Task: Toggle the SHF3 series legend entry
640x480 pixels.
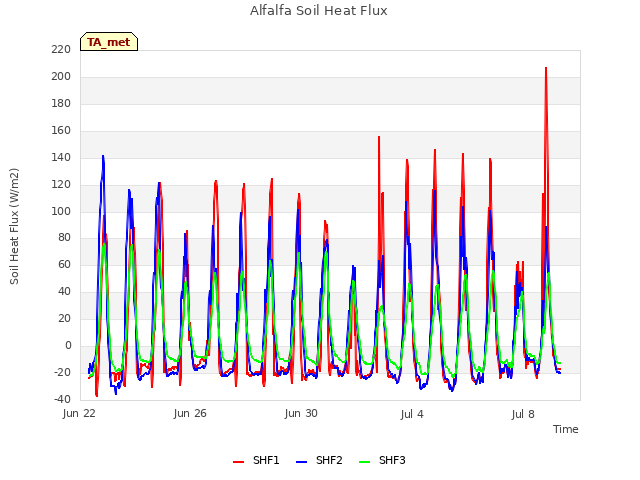Action: click(382, 460)
